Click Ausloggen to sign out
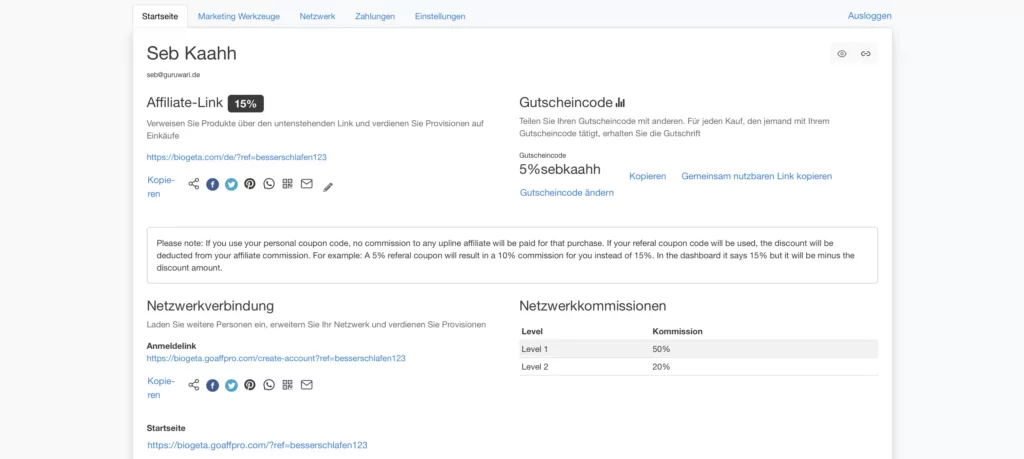This screenshot has width=1024, height=459. pyautogui.click(x=869, y=15)
